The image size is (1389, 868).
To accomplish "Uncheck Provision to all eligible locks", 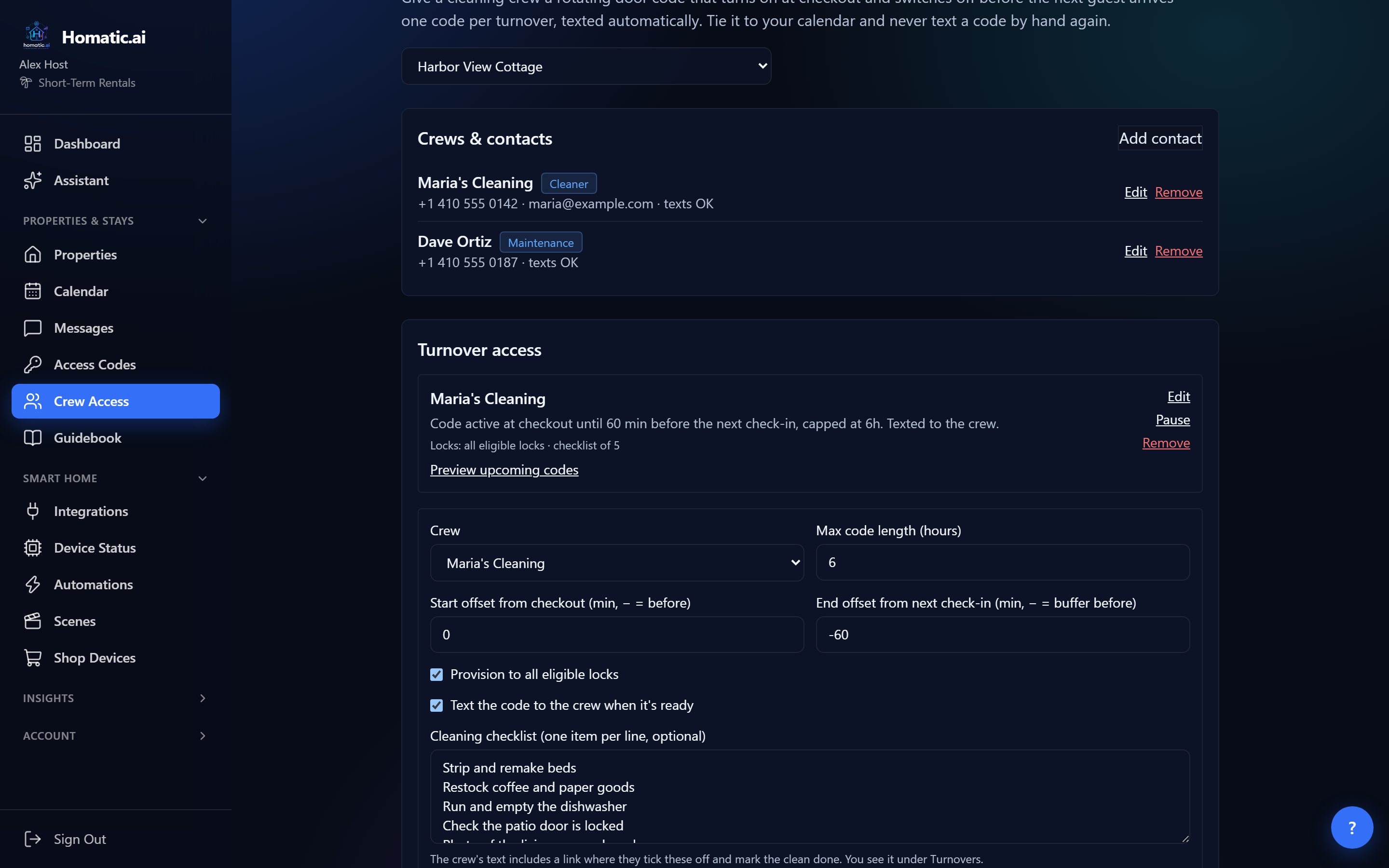I will 436,675.
